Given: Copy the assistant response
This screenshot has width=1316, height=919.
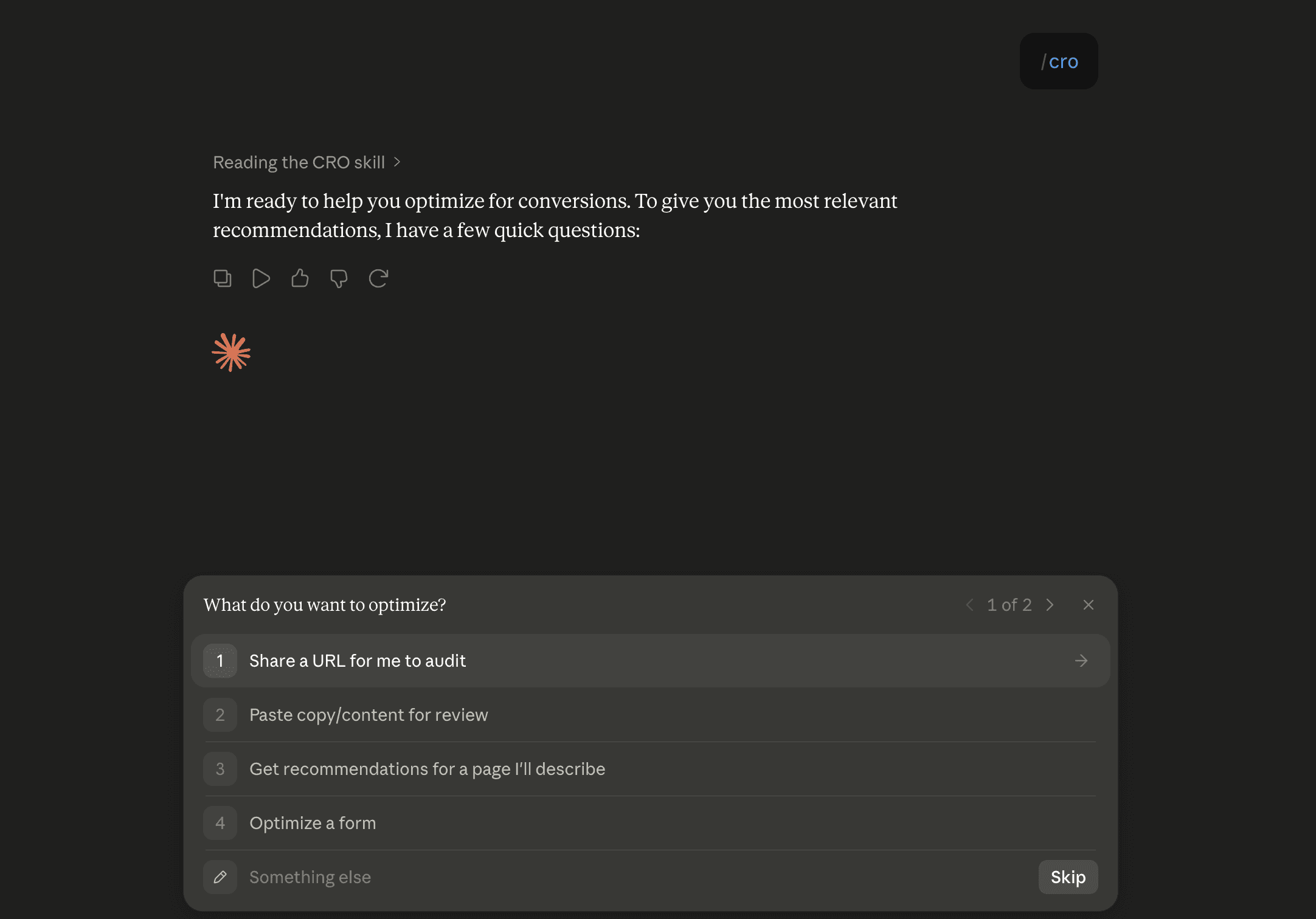Looking at the screenshot, I should point(223,278).
